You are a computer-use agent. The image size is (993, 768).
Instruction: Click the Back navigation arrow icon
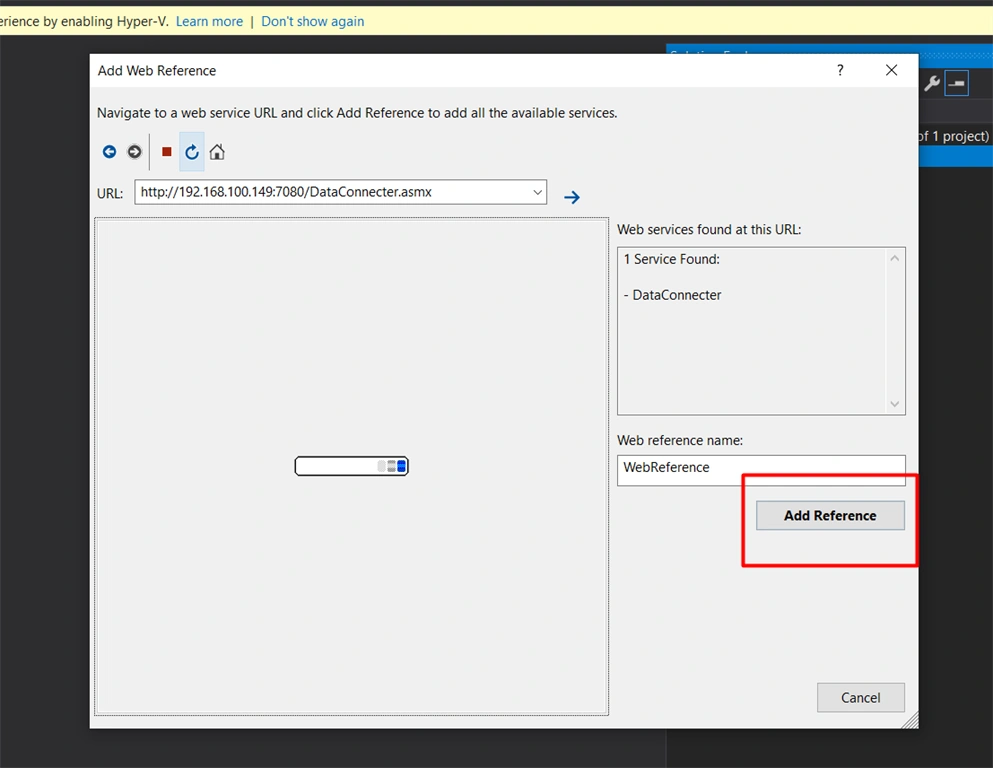[x=110, y=152]
